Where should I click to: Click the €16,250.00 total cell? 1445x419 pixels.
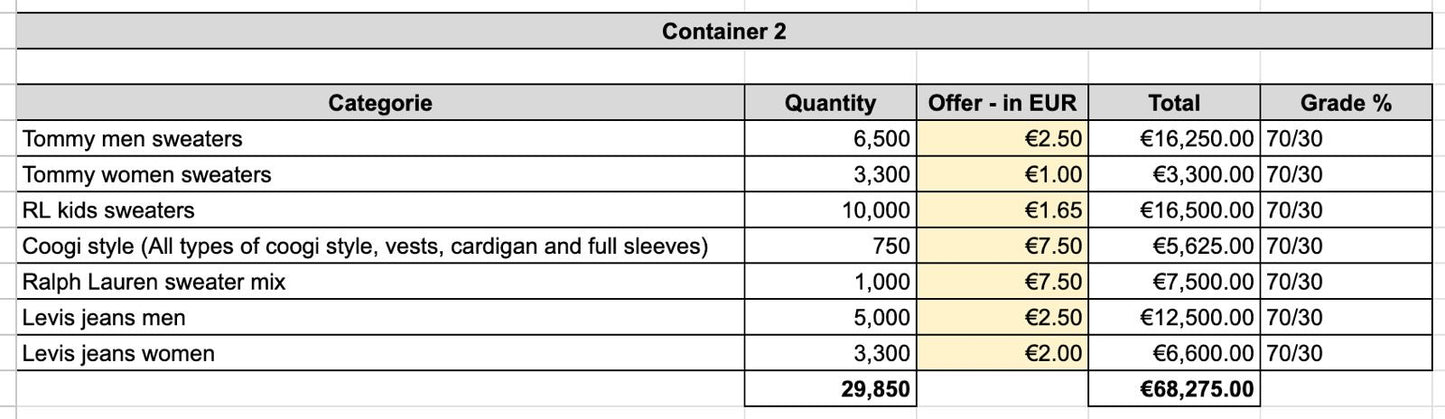point(1174,138)
